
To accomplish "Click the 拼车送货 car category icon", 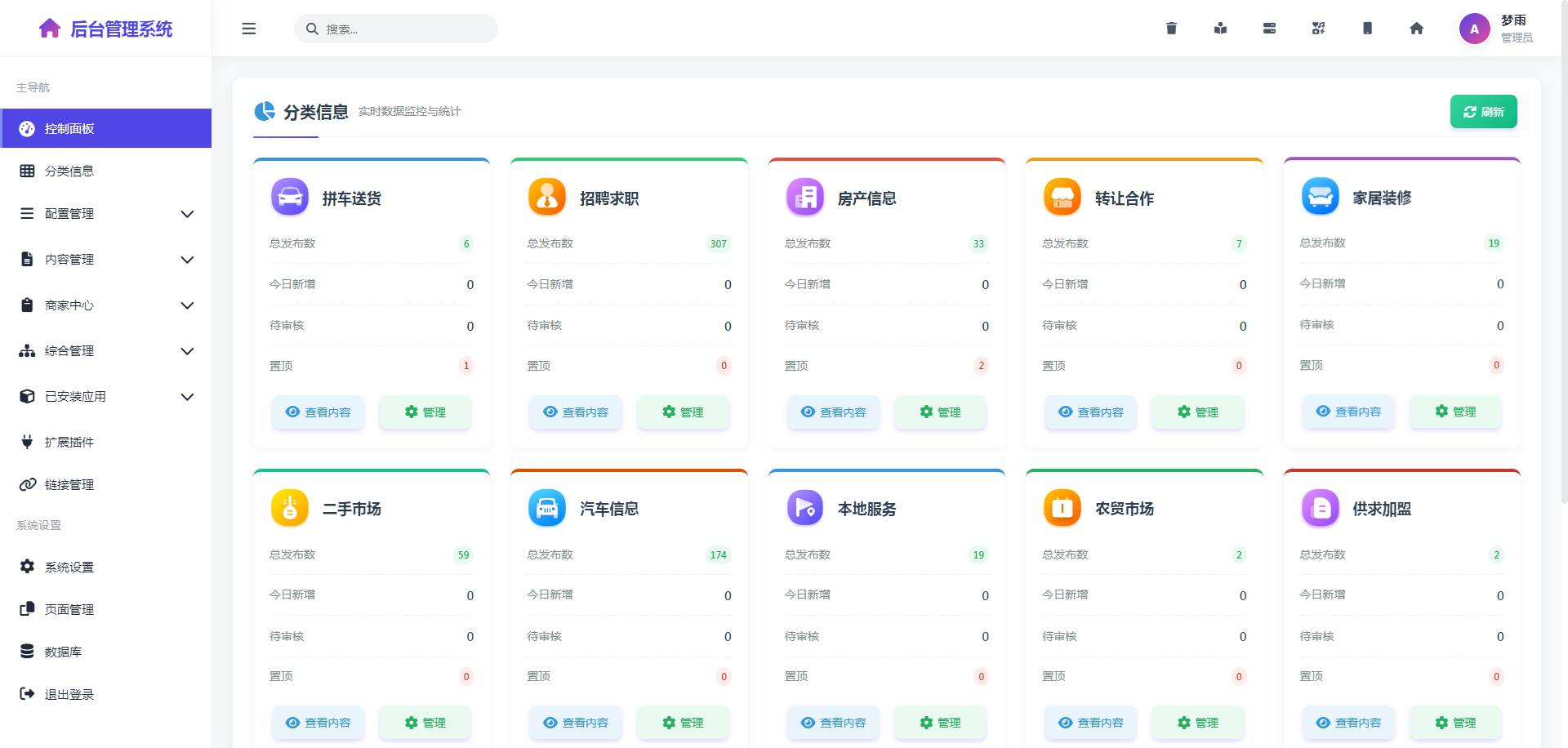I will (290, 198).
